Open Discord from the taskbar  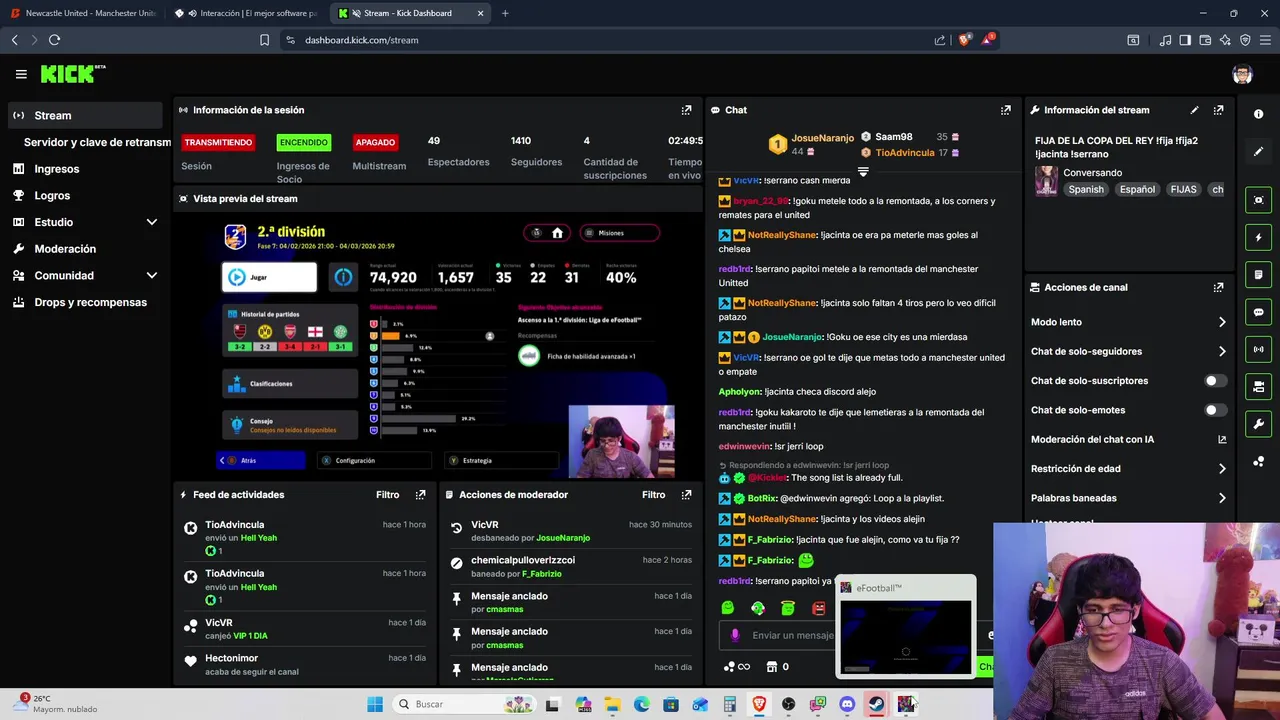847,704
